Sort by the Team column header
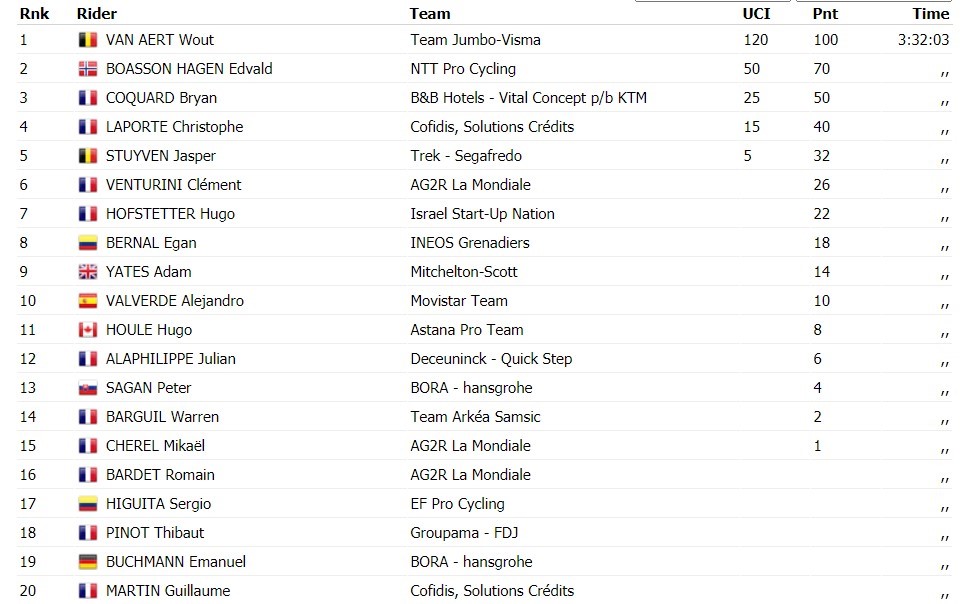 coord(430,14)
